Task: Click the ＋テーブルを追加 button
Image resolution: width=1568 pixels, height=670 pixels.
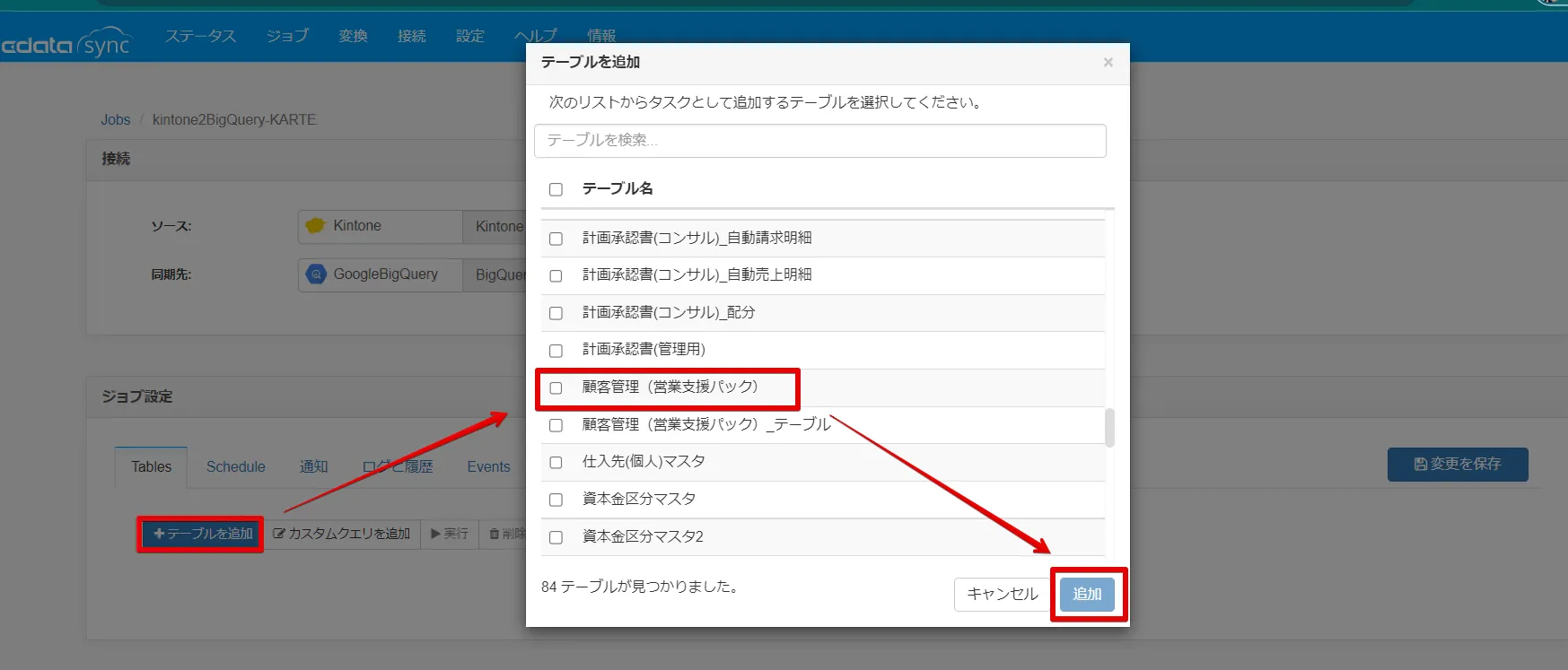Action: coord(201,534)
